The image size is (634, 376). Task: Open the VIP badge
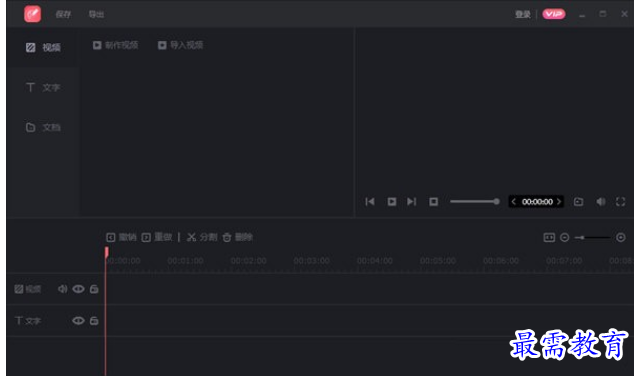click(554, 14)
